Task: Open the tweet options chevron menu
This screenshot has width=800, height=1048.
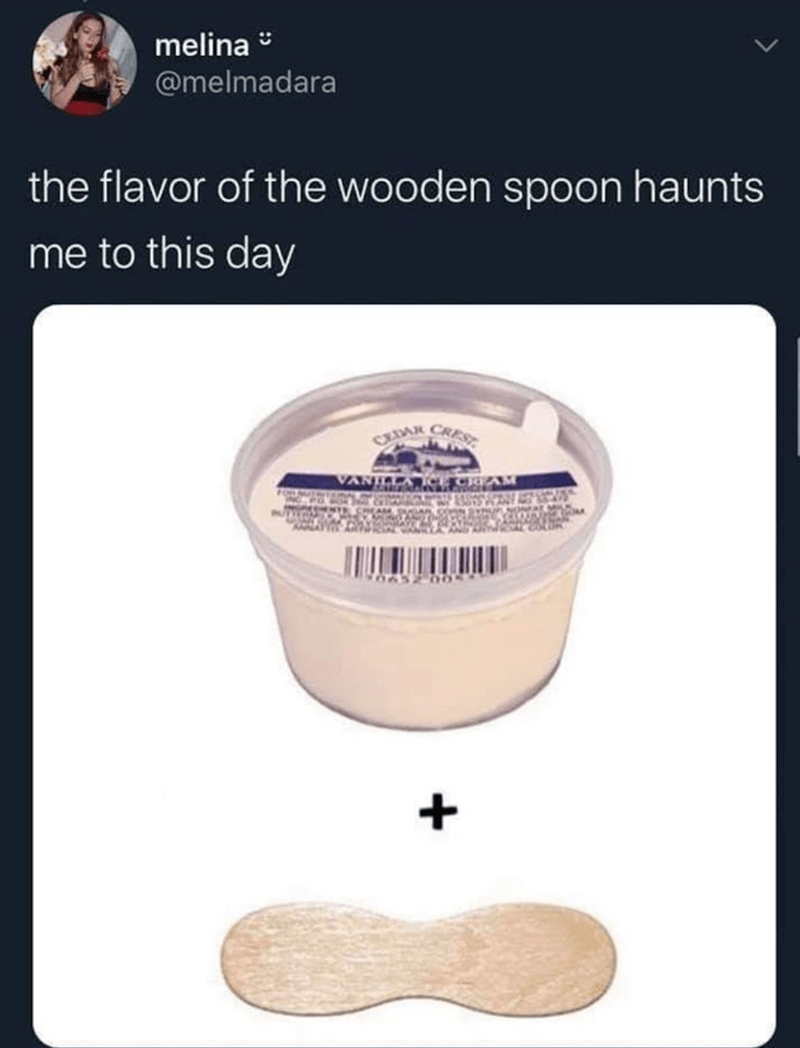Action: point(765,45)
